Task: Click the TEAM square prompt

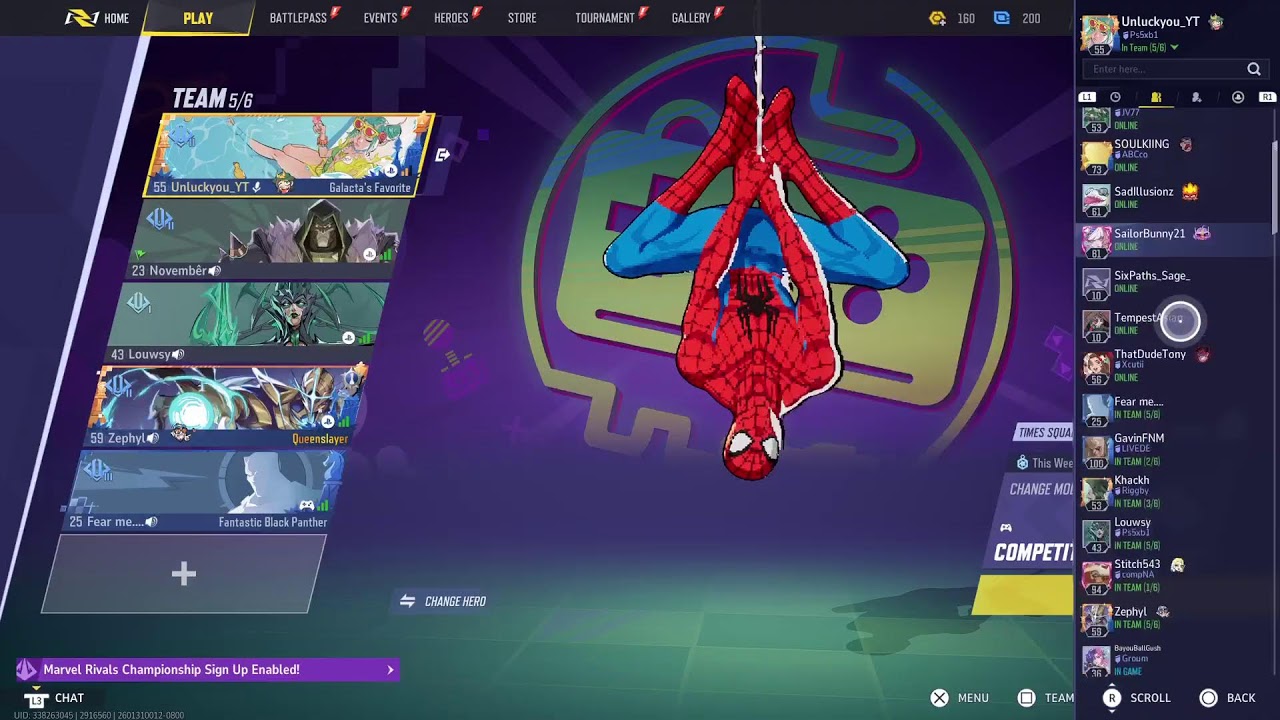Action: (x=1046, y=698)
